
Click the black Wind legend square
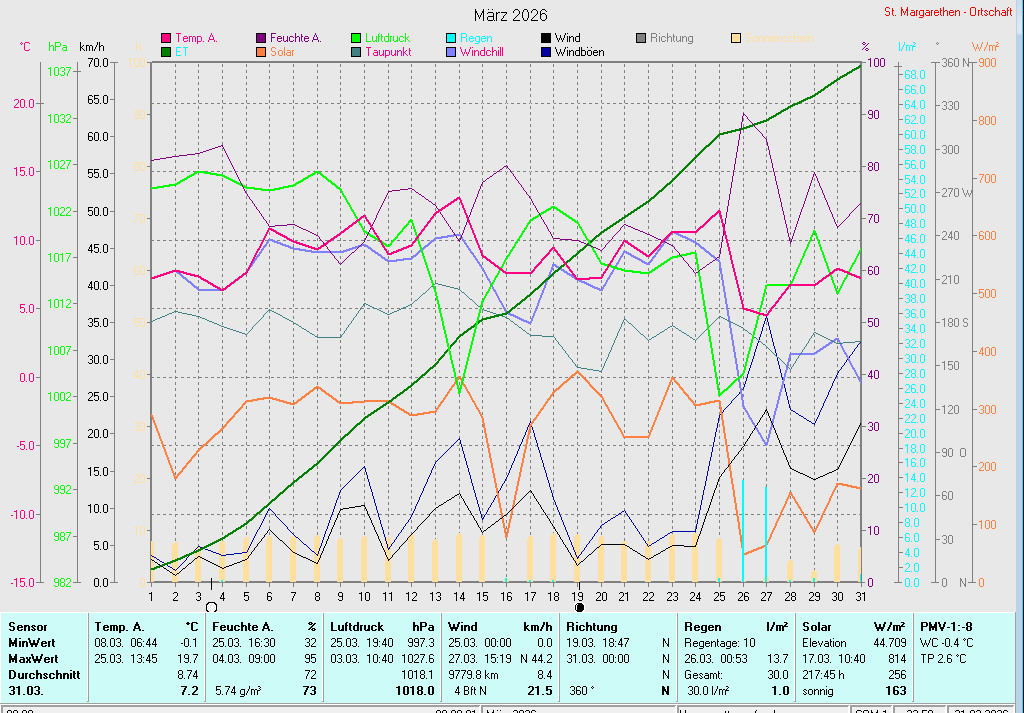546,38
